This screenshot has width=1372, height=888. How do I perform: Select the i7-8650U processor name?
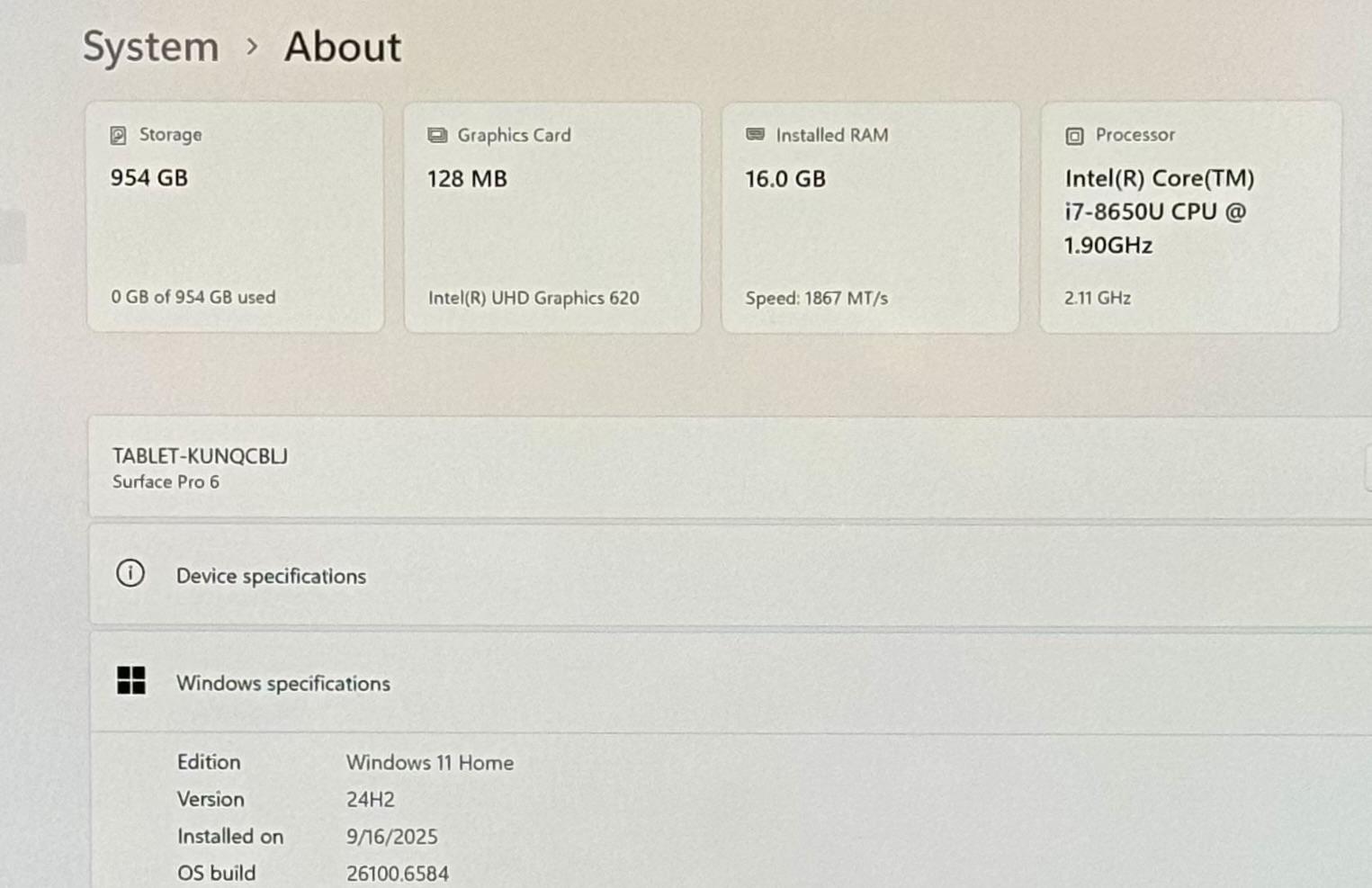coord(1160,211)
